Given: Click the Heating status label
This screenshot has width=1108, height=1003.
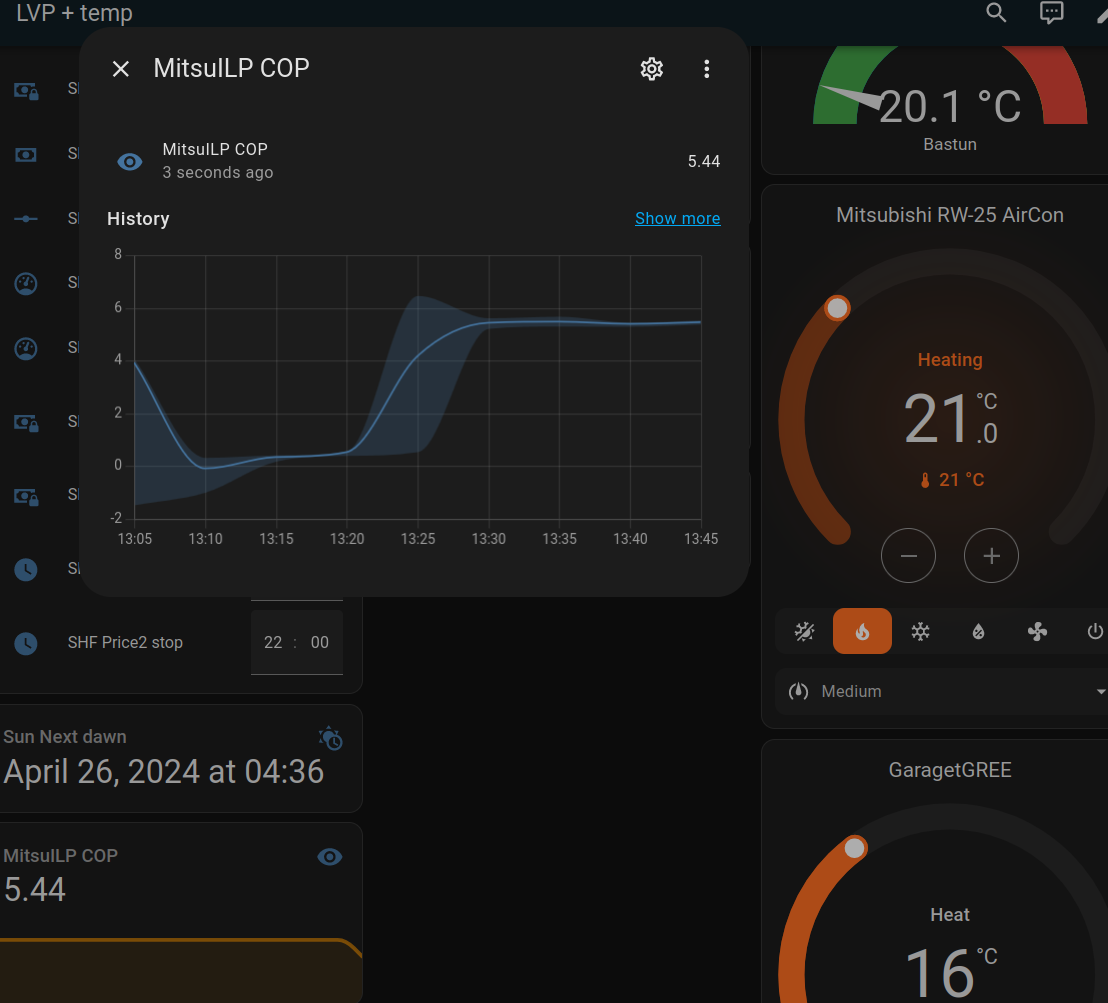Looking at the screenshot, I should click(950, 360).
